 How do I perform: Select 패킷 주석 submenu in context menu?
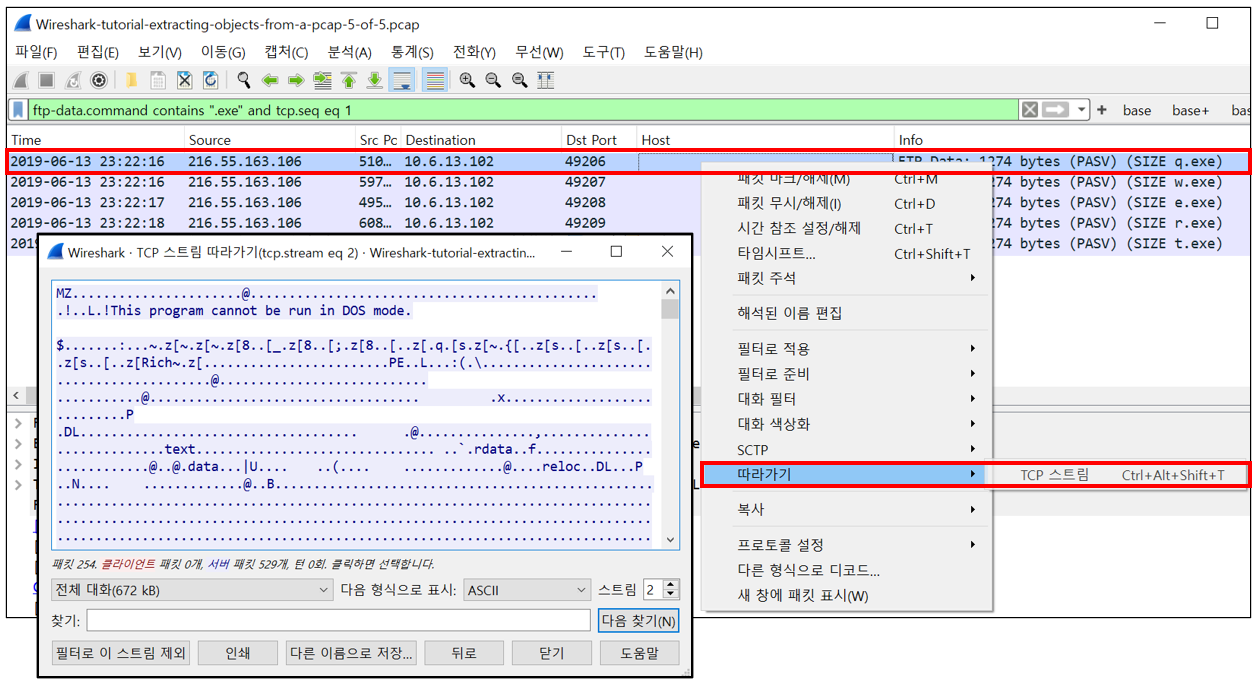coord(845,278)
